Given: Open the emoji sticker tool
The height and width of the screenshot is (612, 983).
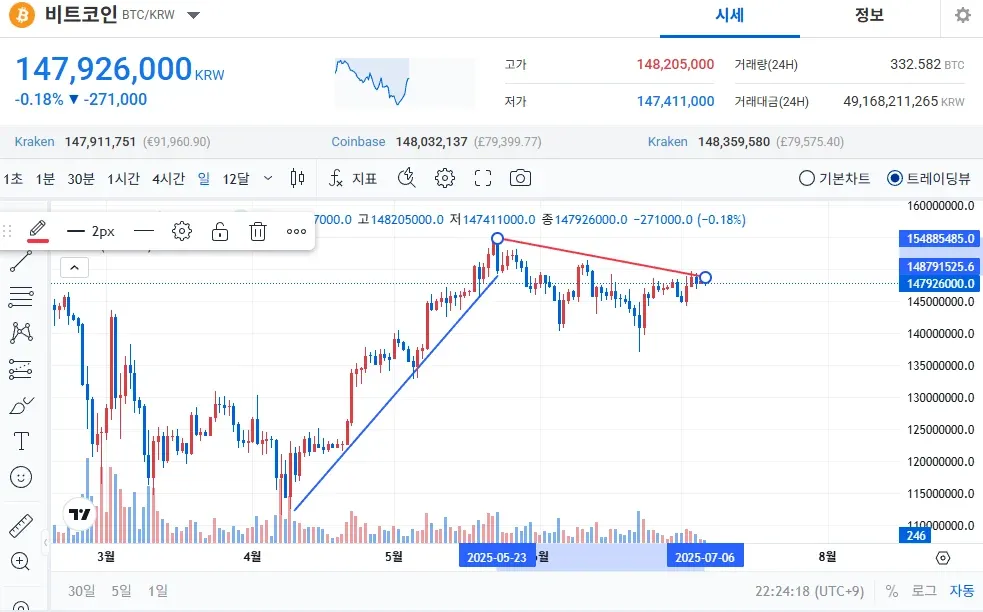Looking at the screenshot, I should [20, 477].
